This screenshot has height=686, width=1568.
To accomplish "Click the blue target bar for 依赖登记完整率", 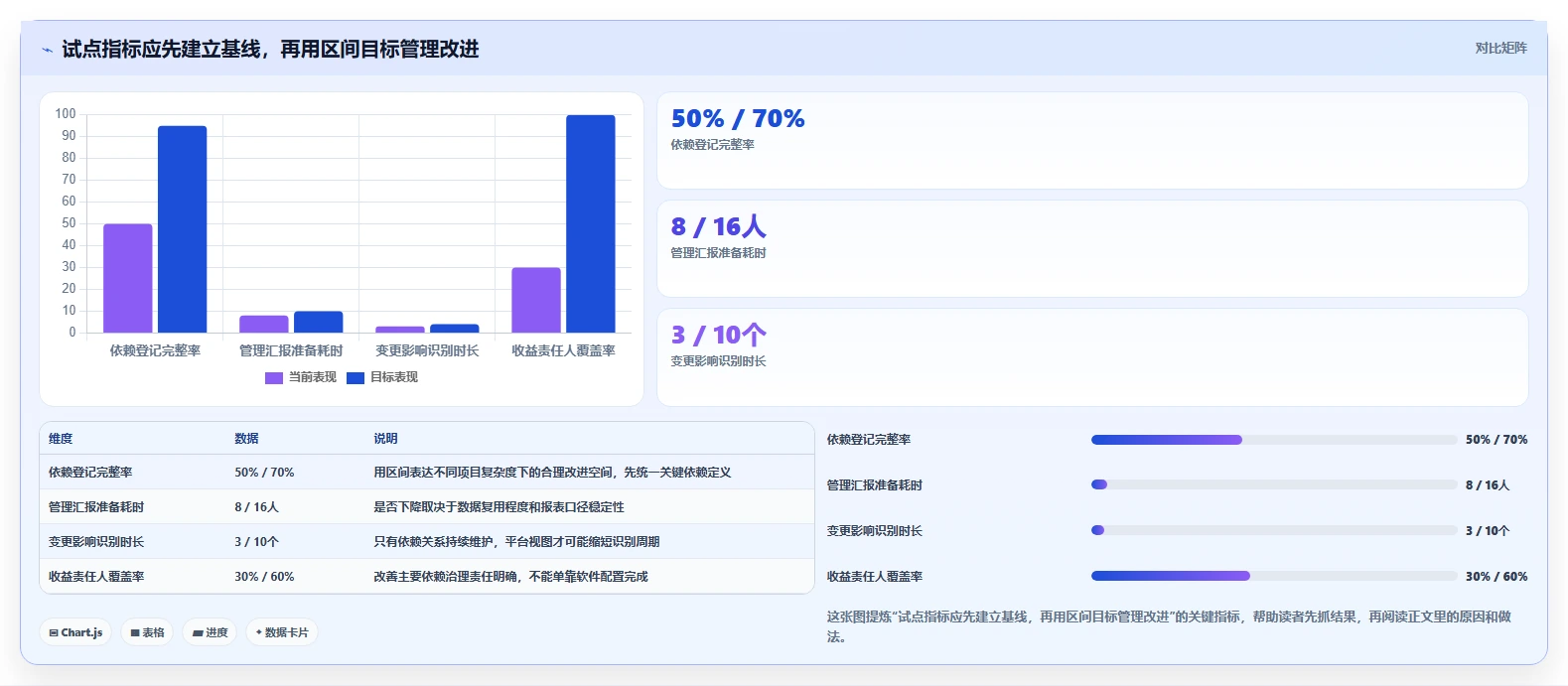I will pyautogui.click(x=183, y=229).
